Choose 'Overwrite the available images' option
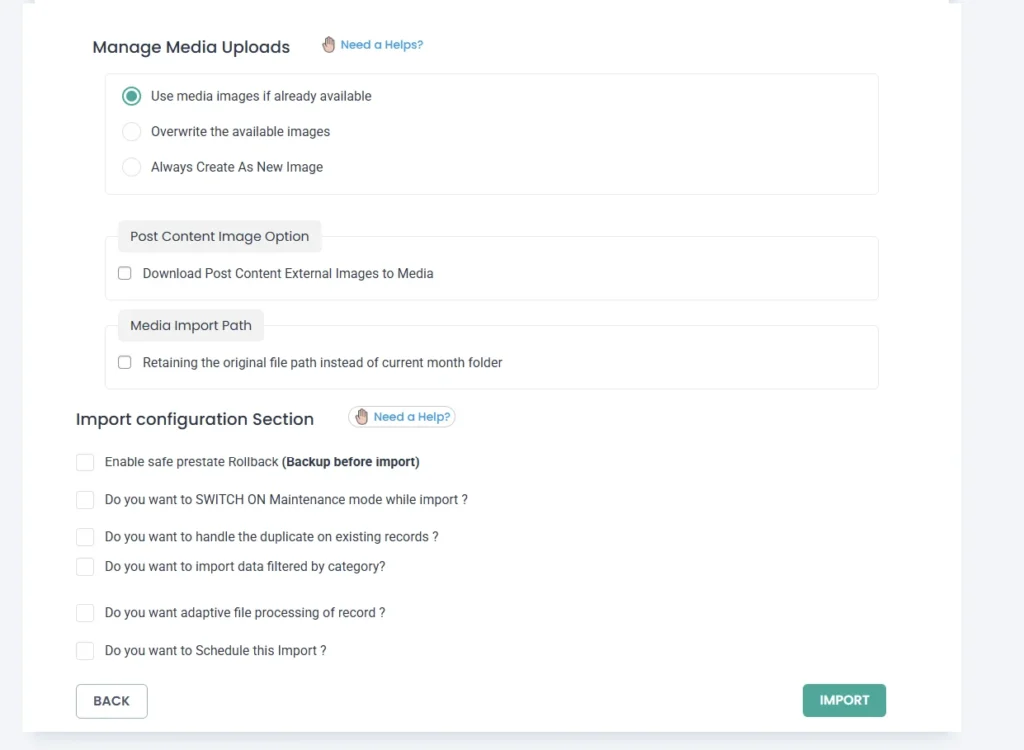Viewport: 1024px width, 750px height. coord(131,132)
